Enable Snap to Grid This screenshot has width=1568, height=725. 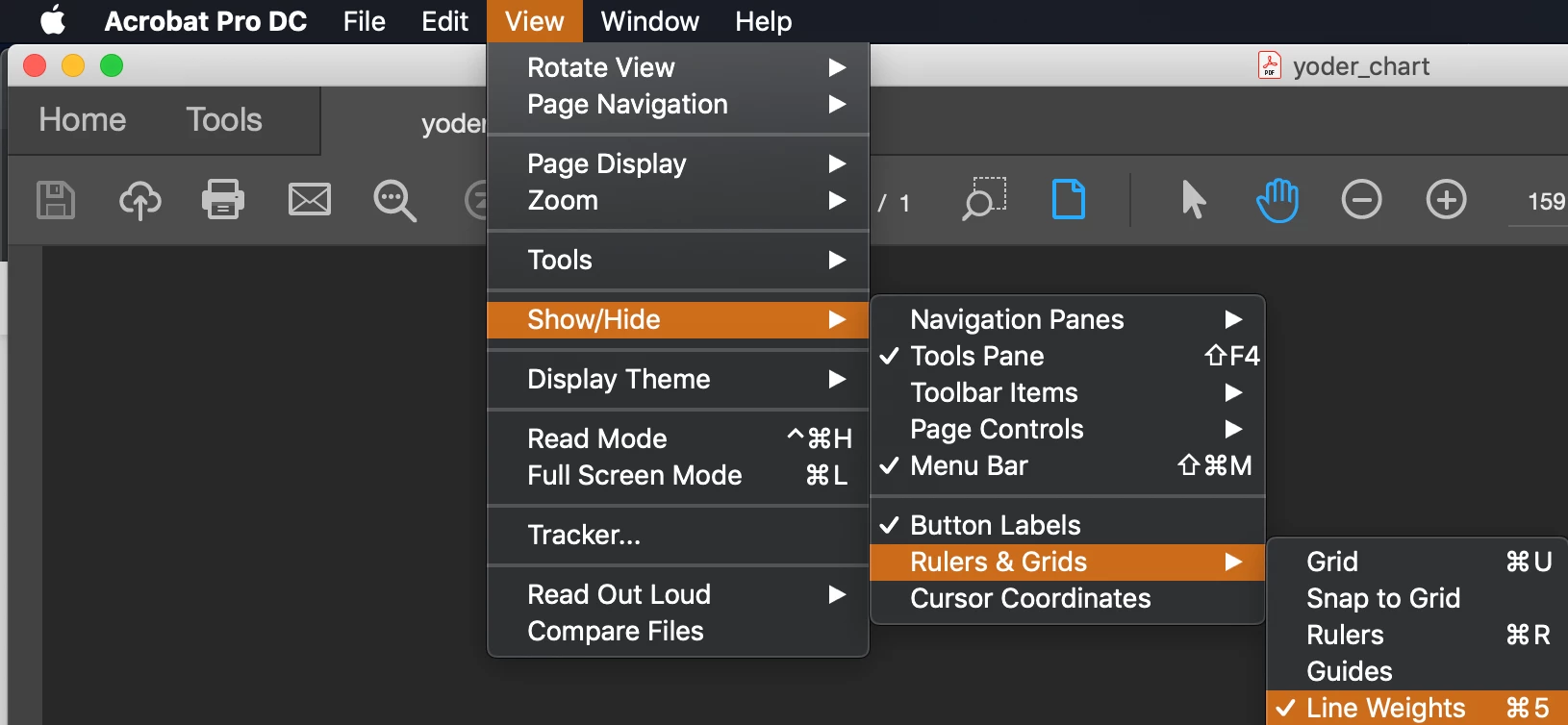pyautogui.click(x=1418, y=598)
